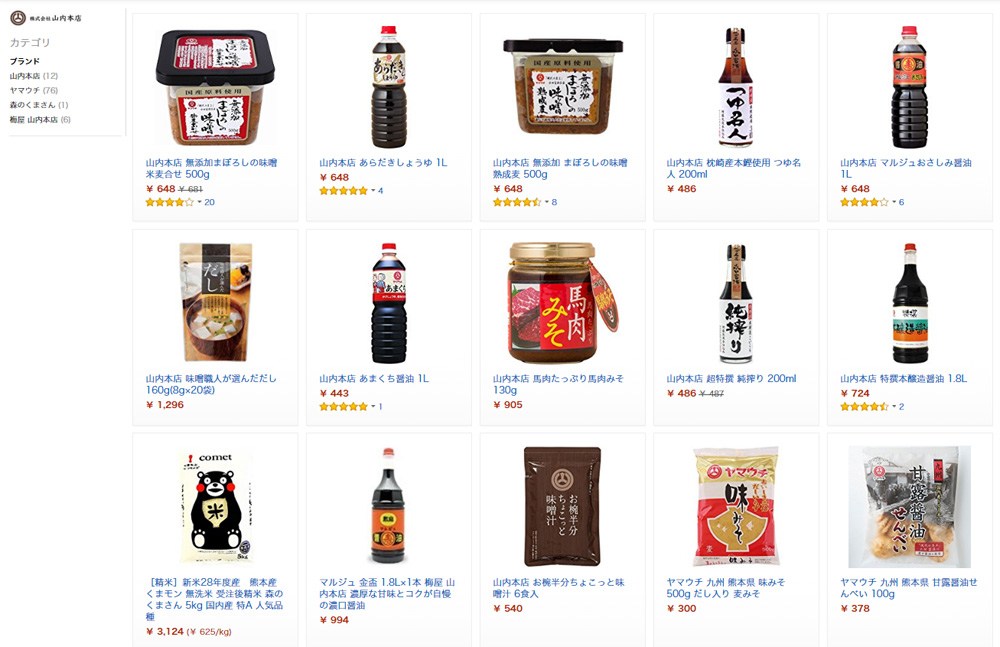This screenshot has height=647, width=1000.
Task: Select the つゆ名人 200ml bottle image
Action: click(735, 87)
